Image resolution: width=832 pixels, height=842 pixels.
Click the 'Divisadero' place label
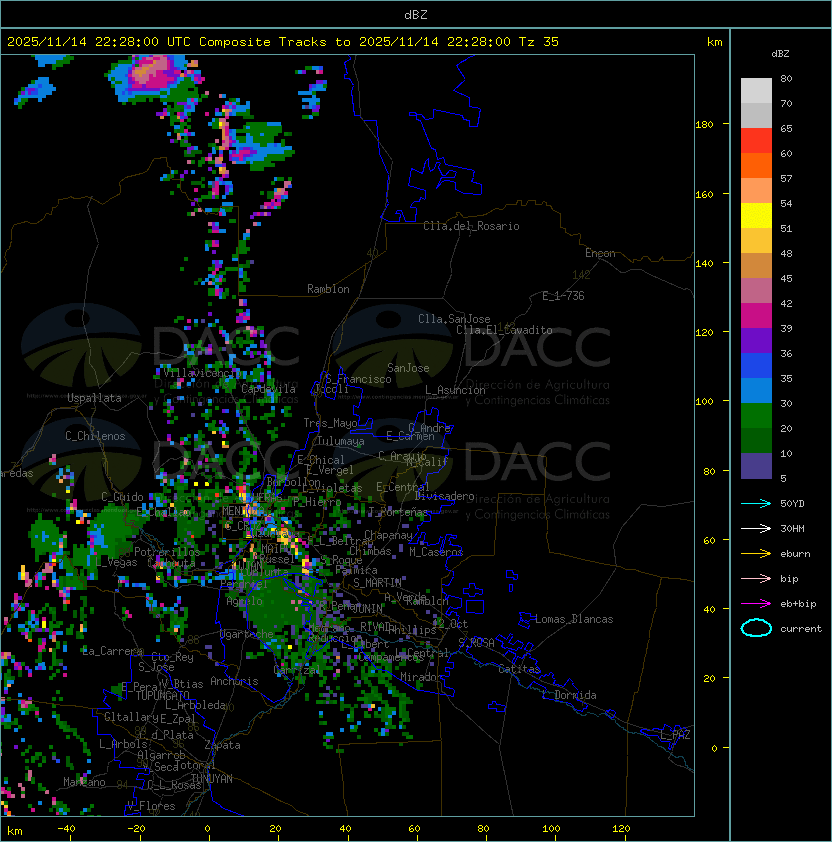coord(445,496)
